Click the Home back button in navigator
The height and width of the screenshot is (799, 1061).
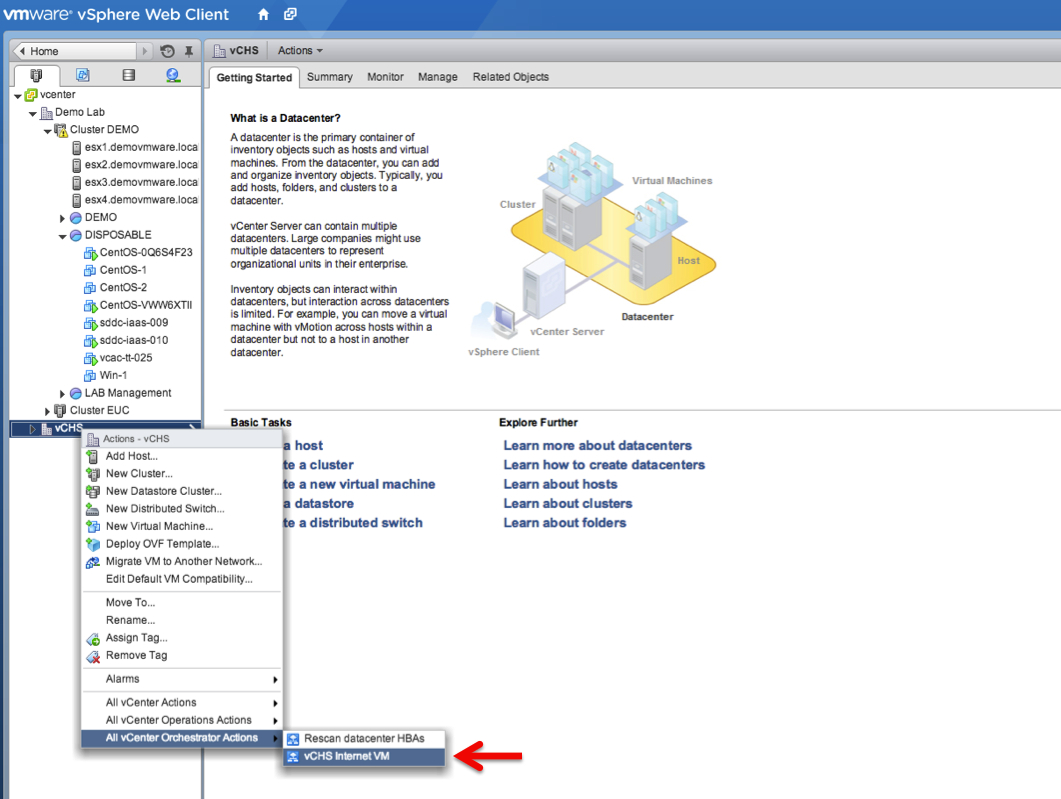75,51
